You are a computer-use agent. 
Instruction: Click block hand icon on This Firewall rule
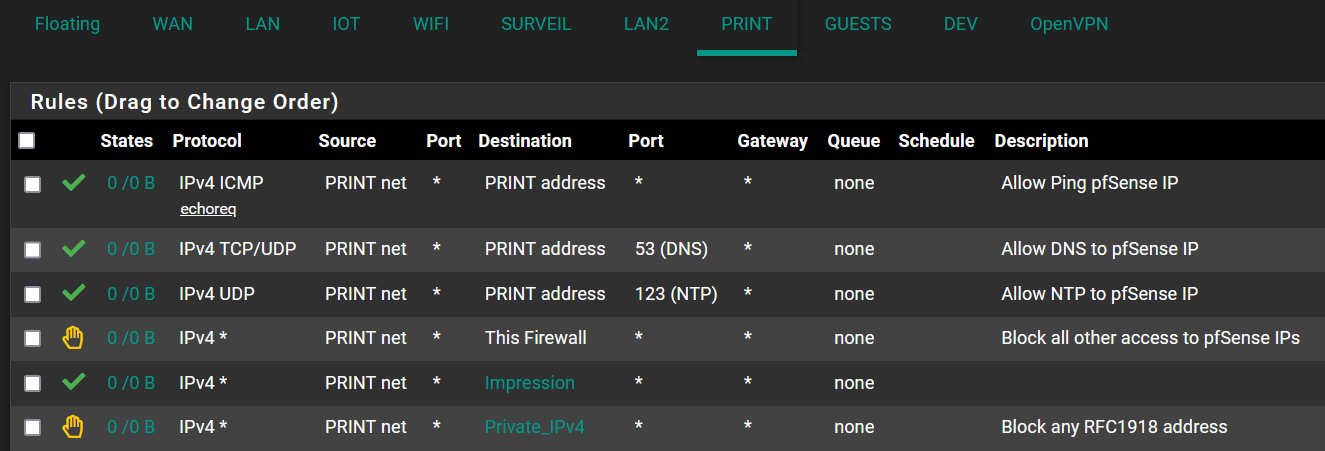click(x=73, y=338)
